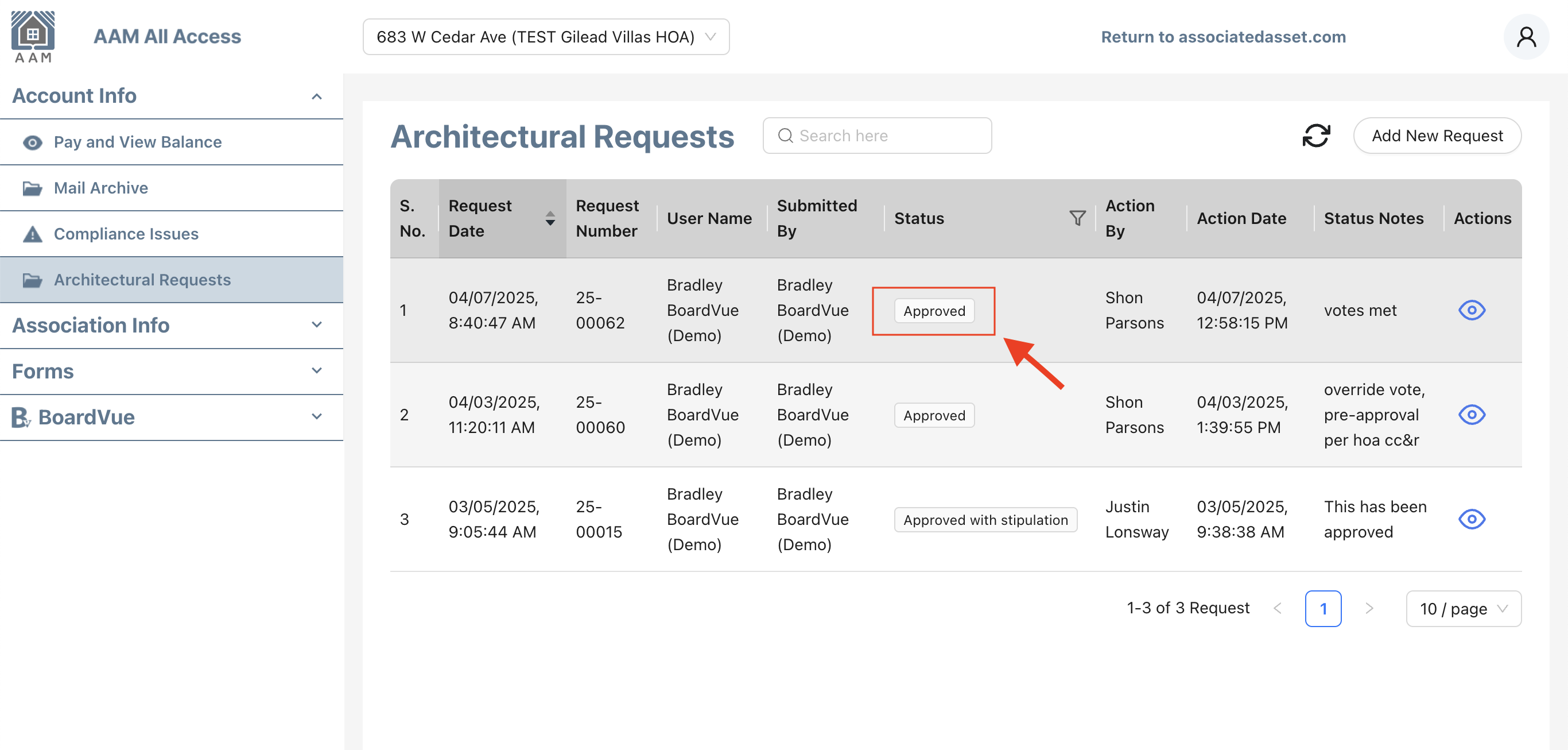Click the Compliance Issues warning icon

pos(32,234)
